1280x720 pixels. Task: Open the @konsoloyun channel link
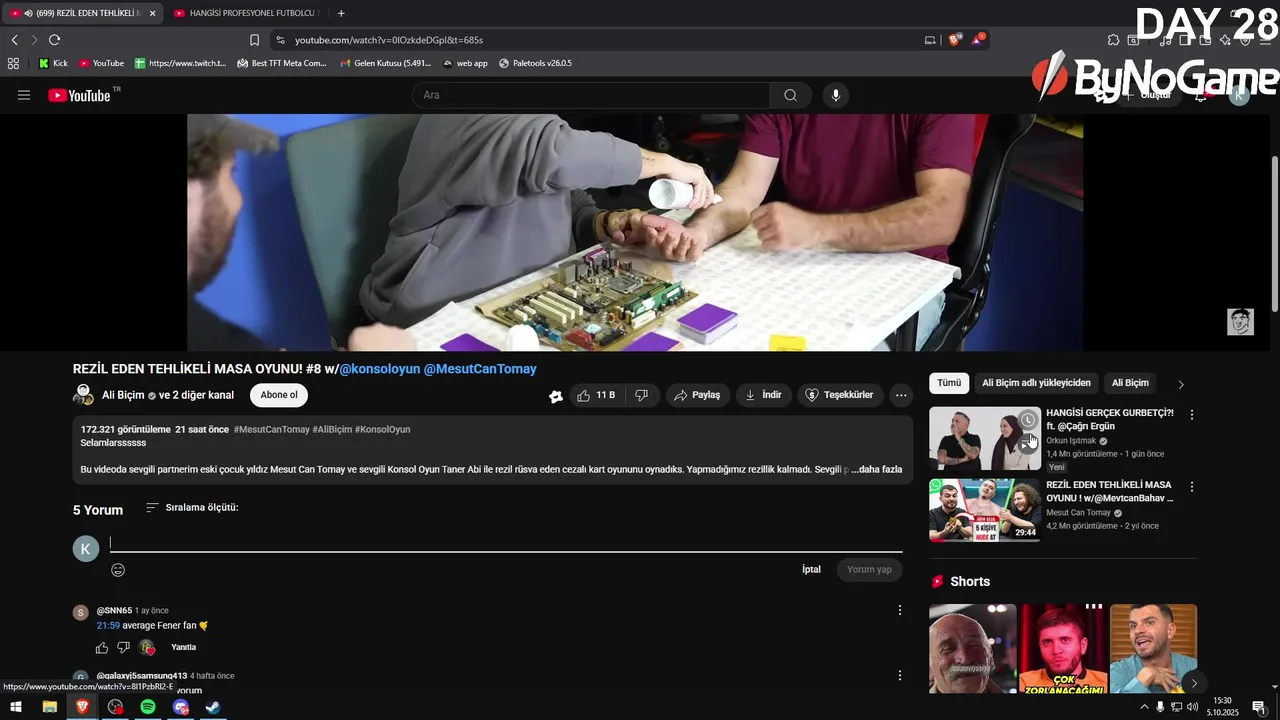pos(380,369)
